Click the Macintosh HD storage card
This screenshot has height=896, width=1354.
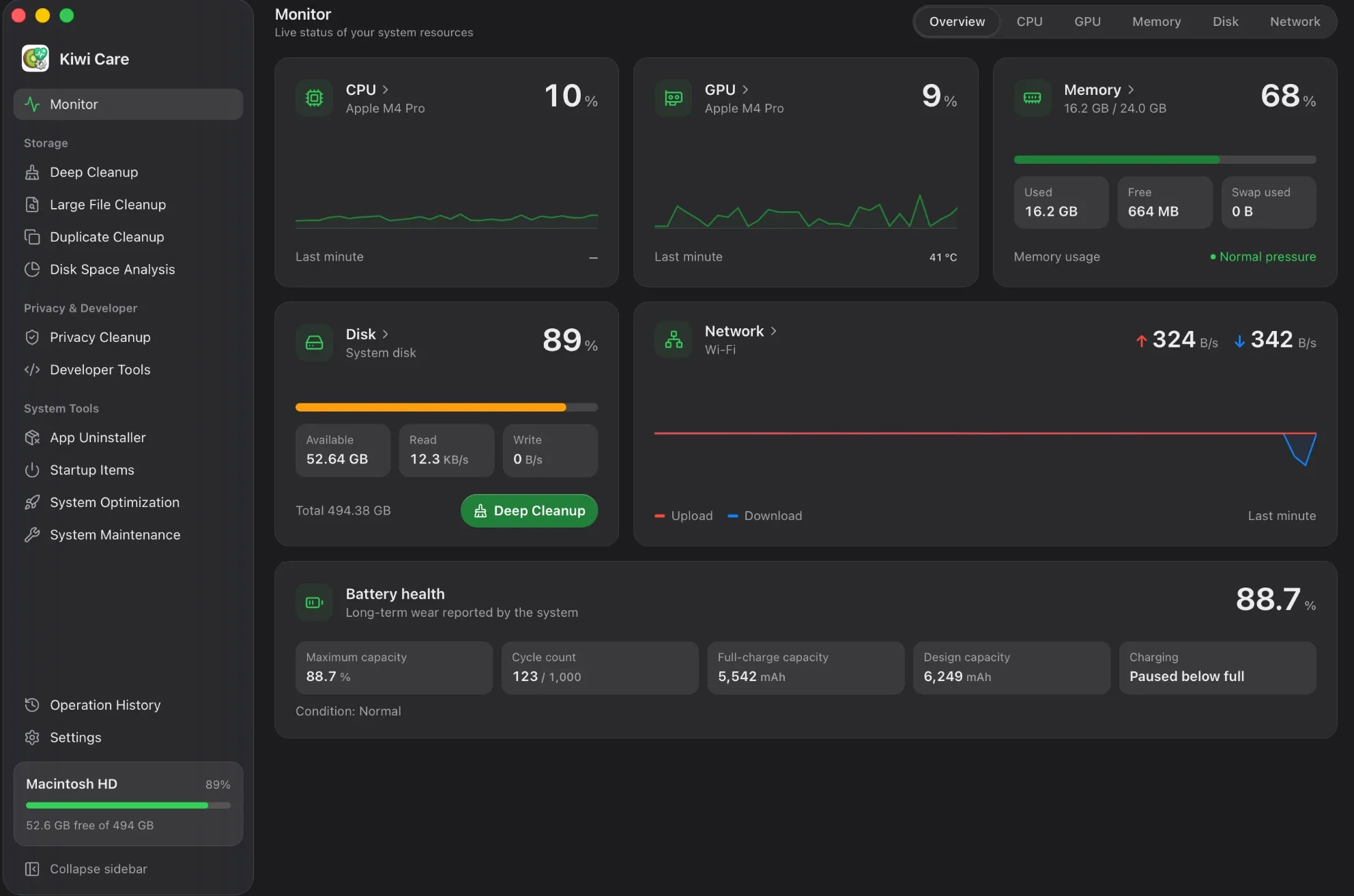[128, 804]
